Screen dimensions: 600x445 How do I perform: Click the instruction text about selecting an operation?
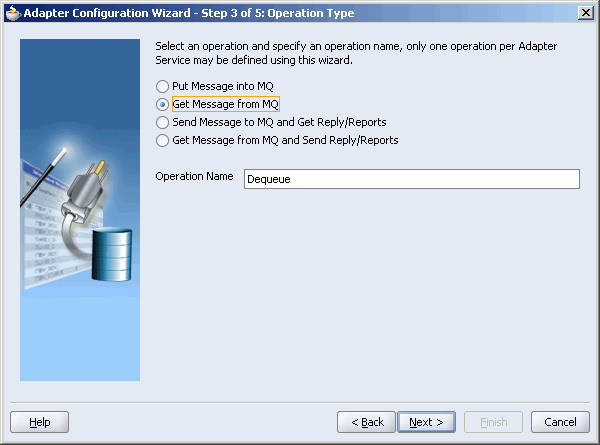coord(356,53)
